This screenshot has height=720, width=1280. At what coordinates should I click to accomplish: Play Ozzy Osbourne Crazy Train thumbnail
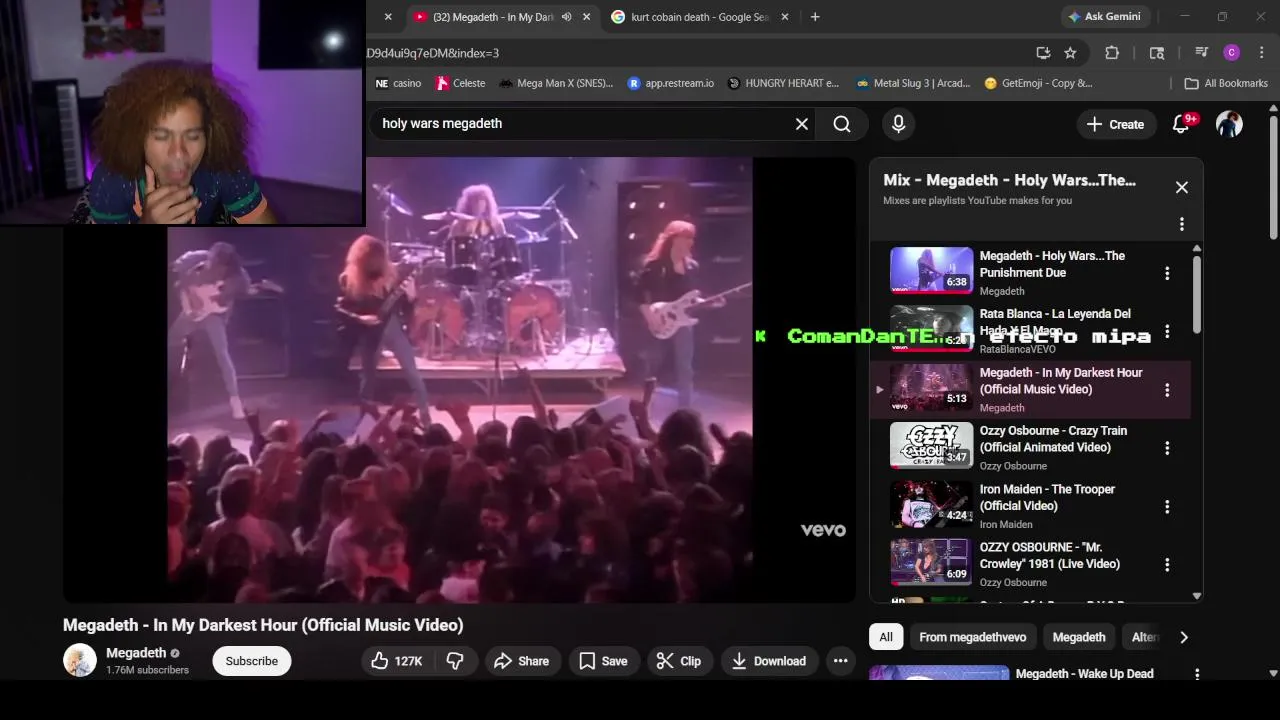(x=931, y=445)
